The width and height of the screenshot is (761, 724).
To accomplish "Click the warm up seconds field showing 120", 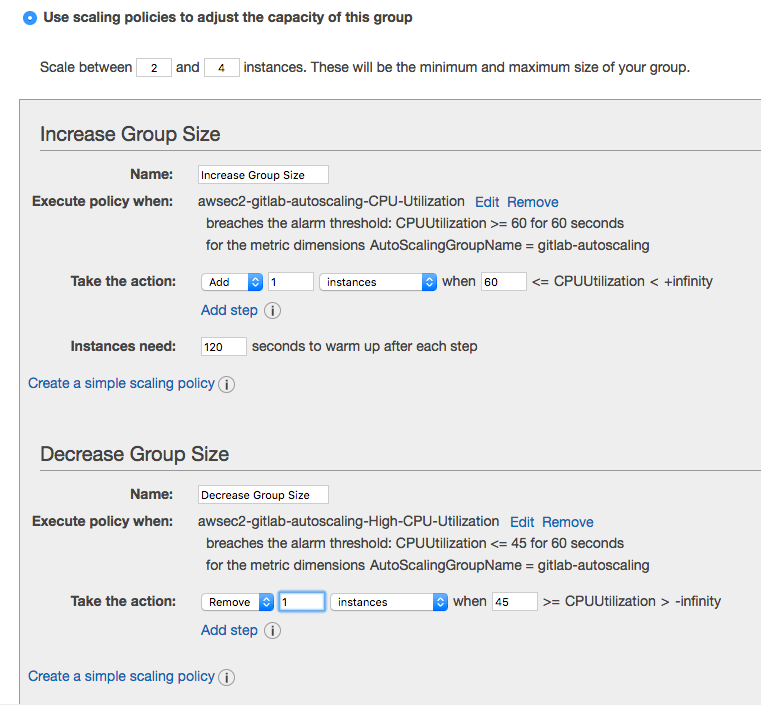I will point(223,347).
